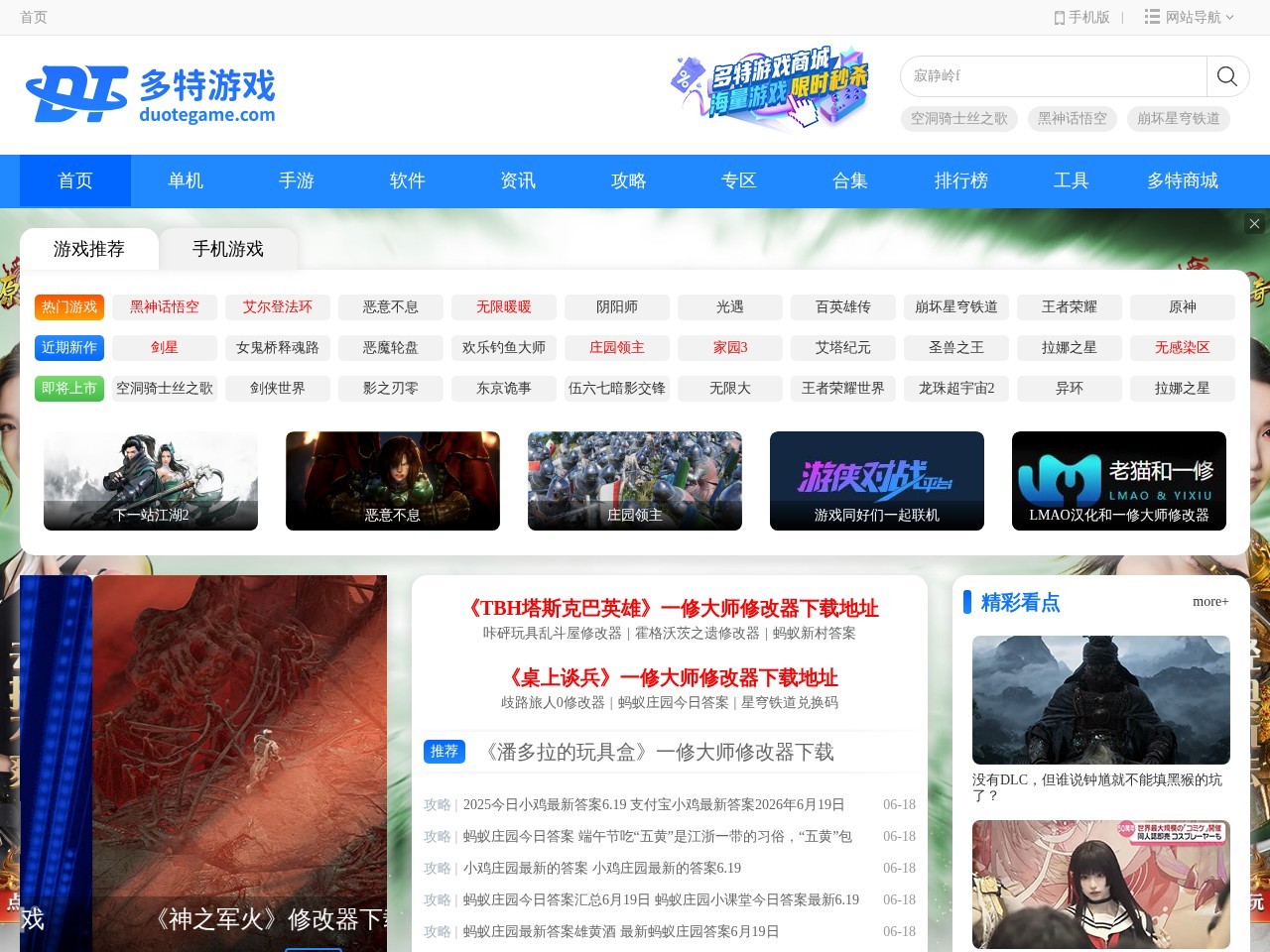The width and height of the screenshot is (1270, 952).
Task: Open the 伍六七暗影交锋 game link
Action: click(617, 389)
